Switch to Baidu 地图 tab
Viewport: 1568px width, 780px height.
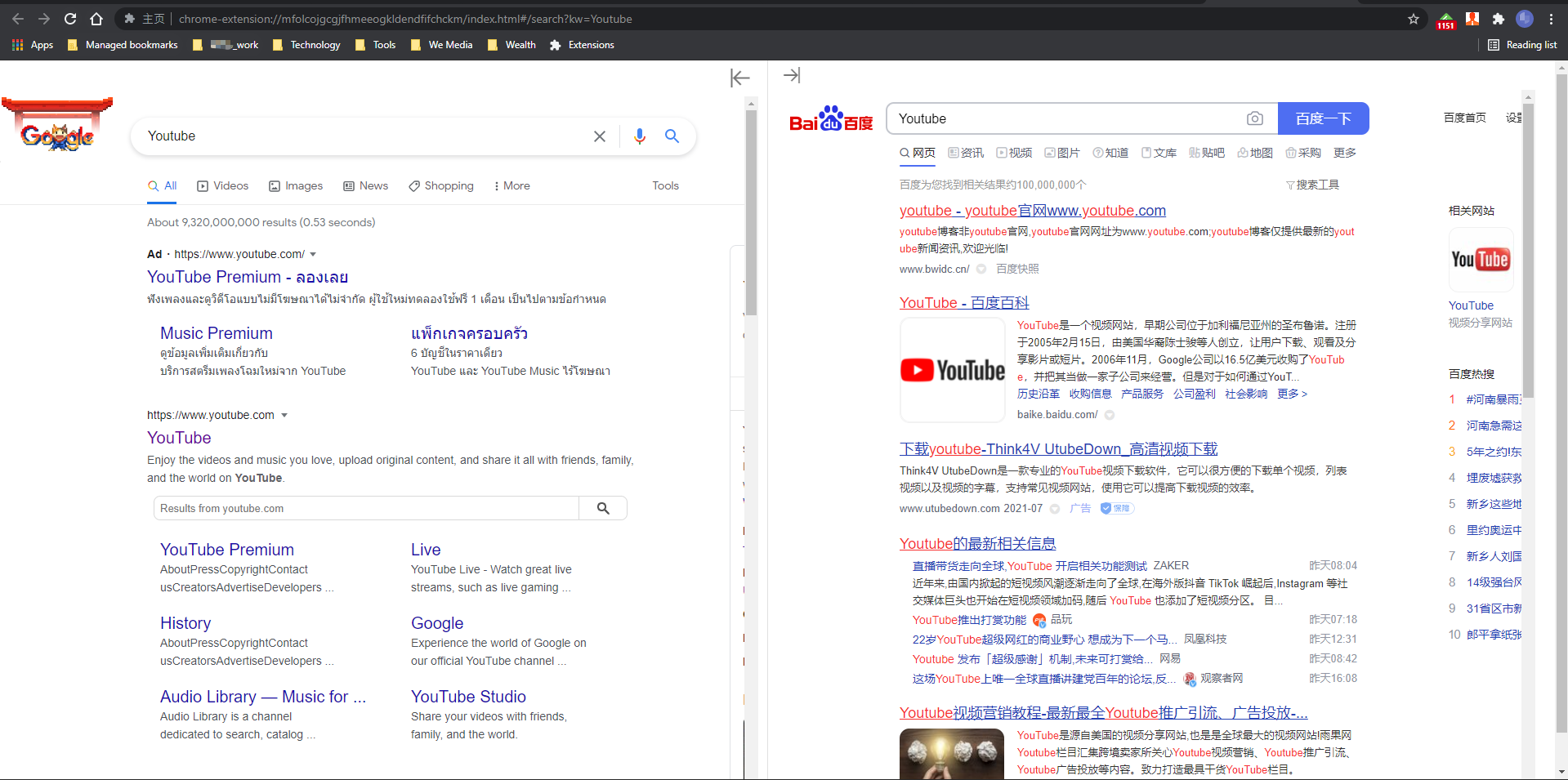1255,153
